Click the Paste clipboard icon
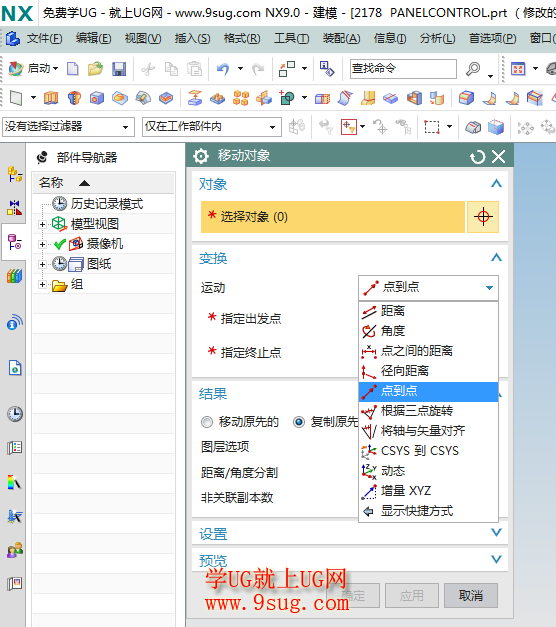The image size is (556, 627). point(195,69)
